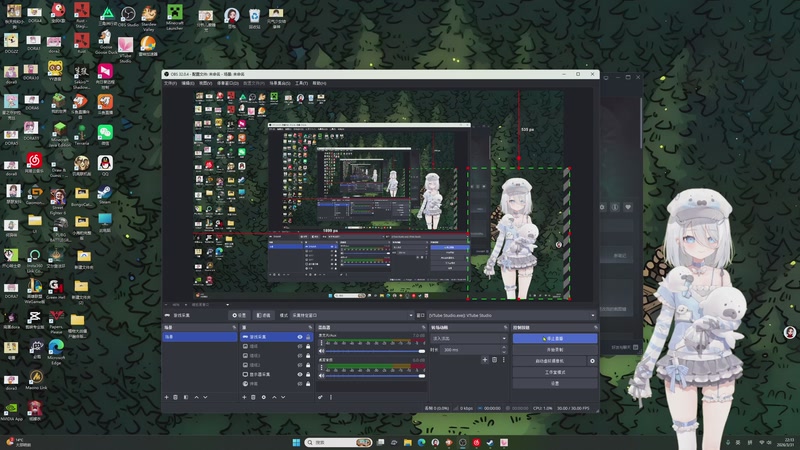Open advanced audio properties icon below the mixer
The height and width of the screenshot is (450, 800).
(x=320, y=397)
